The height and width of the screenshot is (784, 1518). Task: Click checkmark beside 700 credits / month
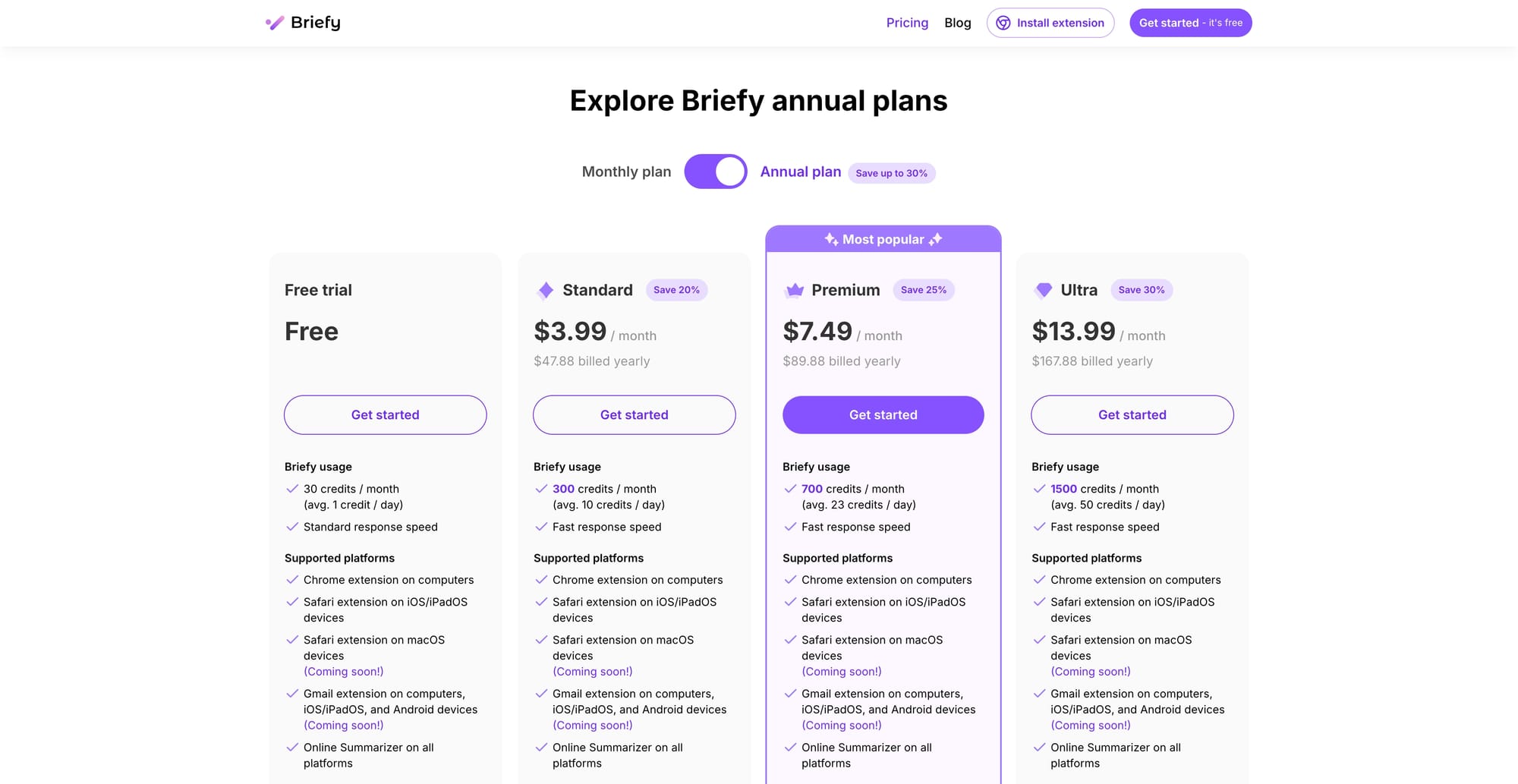(x=790, y=489)
